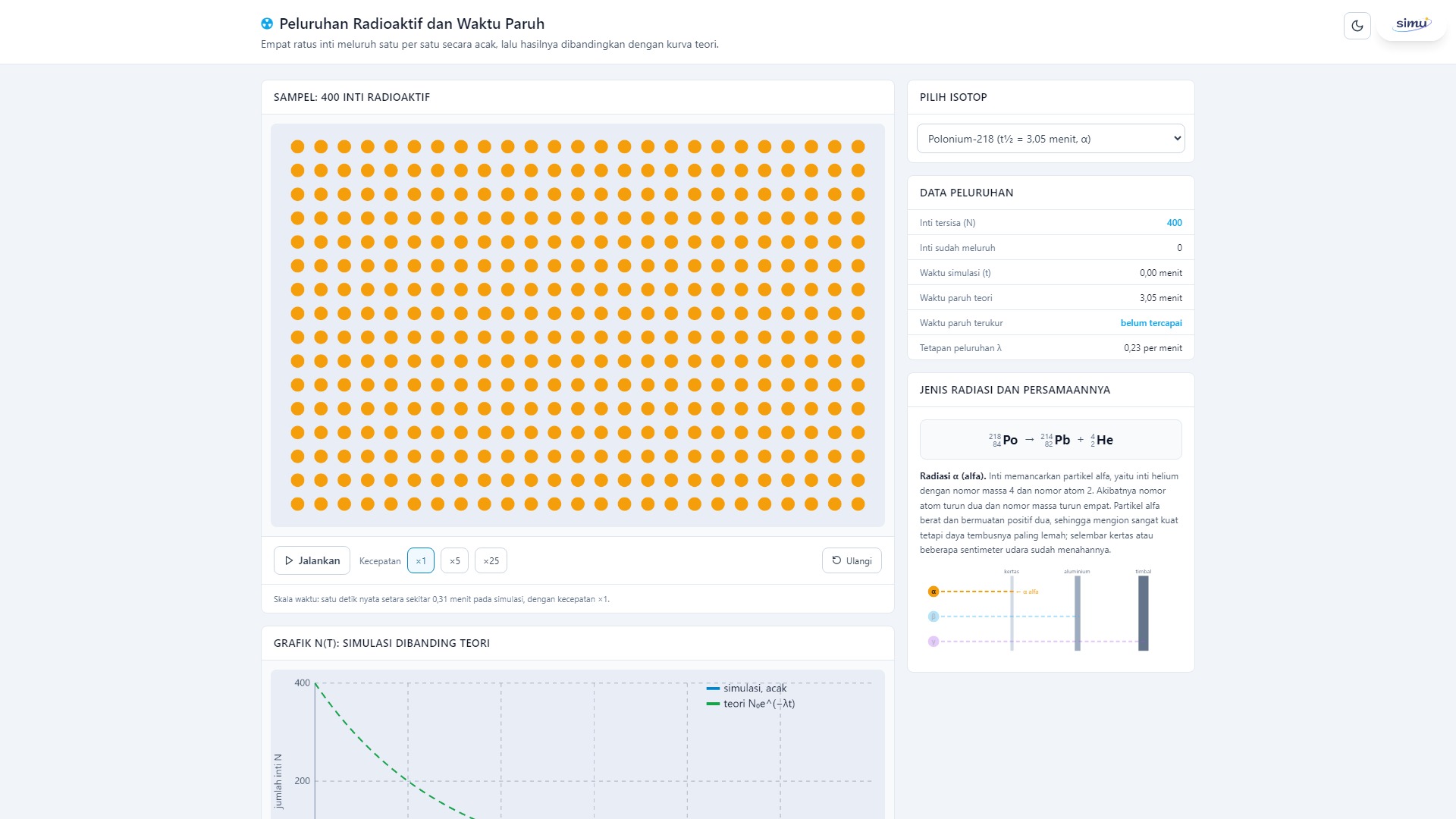1456x819 pixels.
Task: Open the Polonium-218 isotope dropdown
Action: pyautogui.click(x=1050, y=139)
